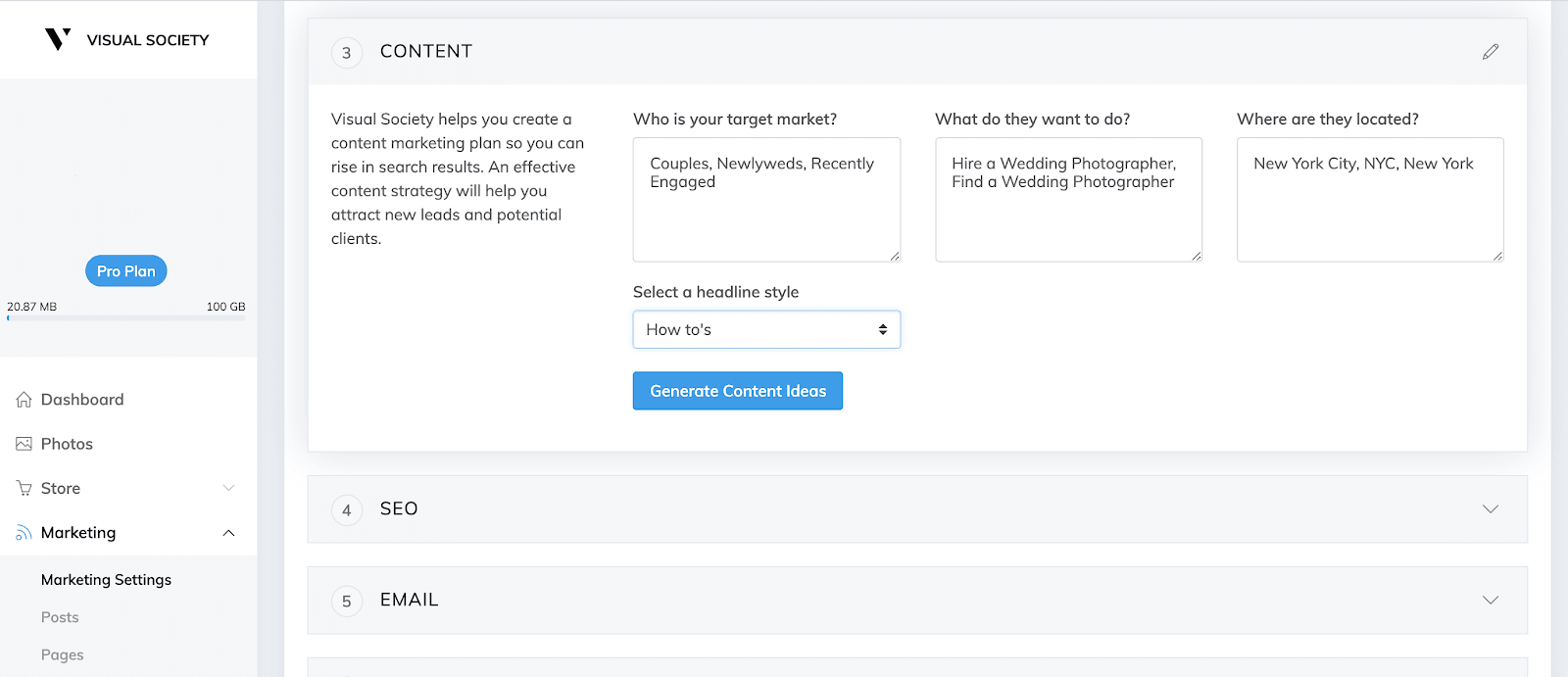Click the step 4 number badge

click(x=347, y=510)
